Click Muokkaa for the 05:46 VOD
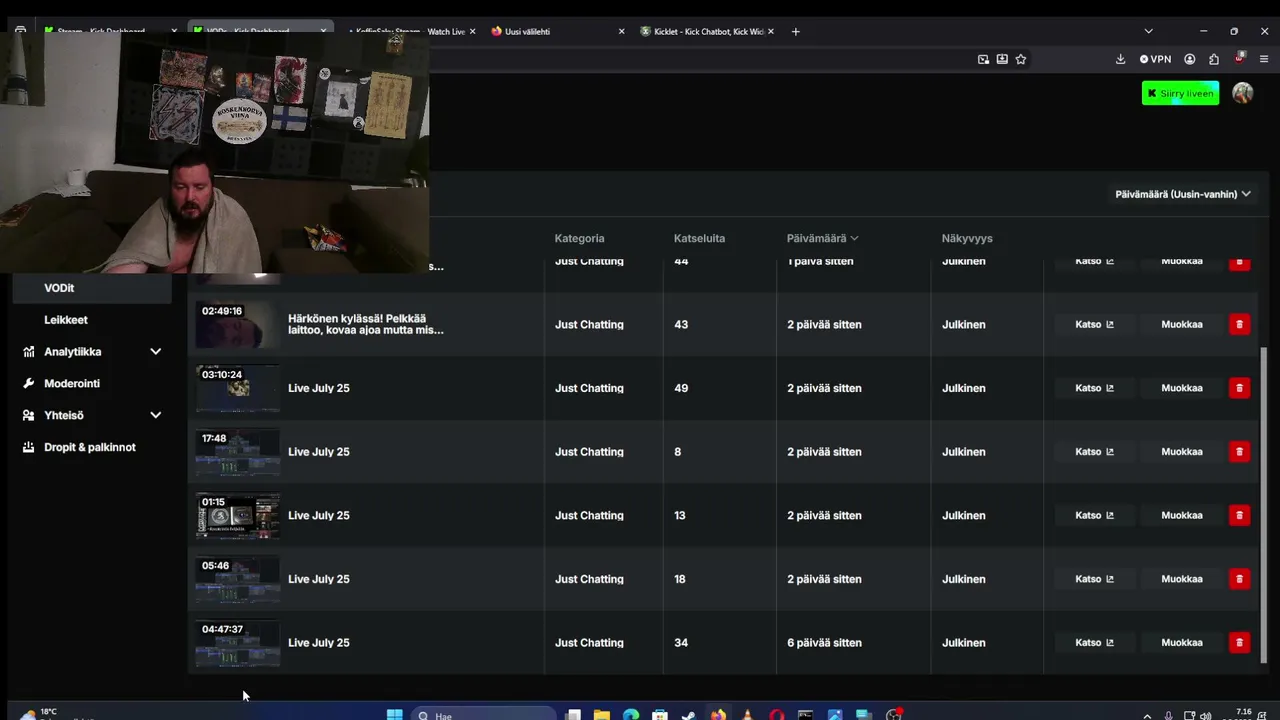1280x720 pixels. [x=1181, y=579]
